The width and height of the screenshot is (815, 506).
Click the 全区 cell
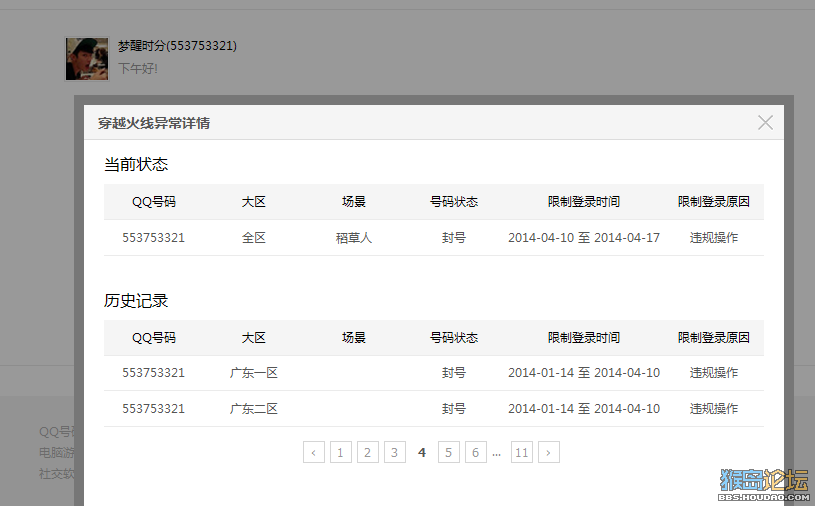click(254, 238)
